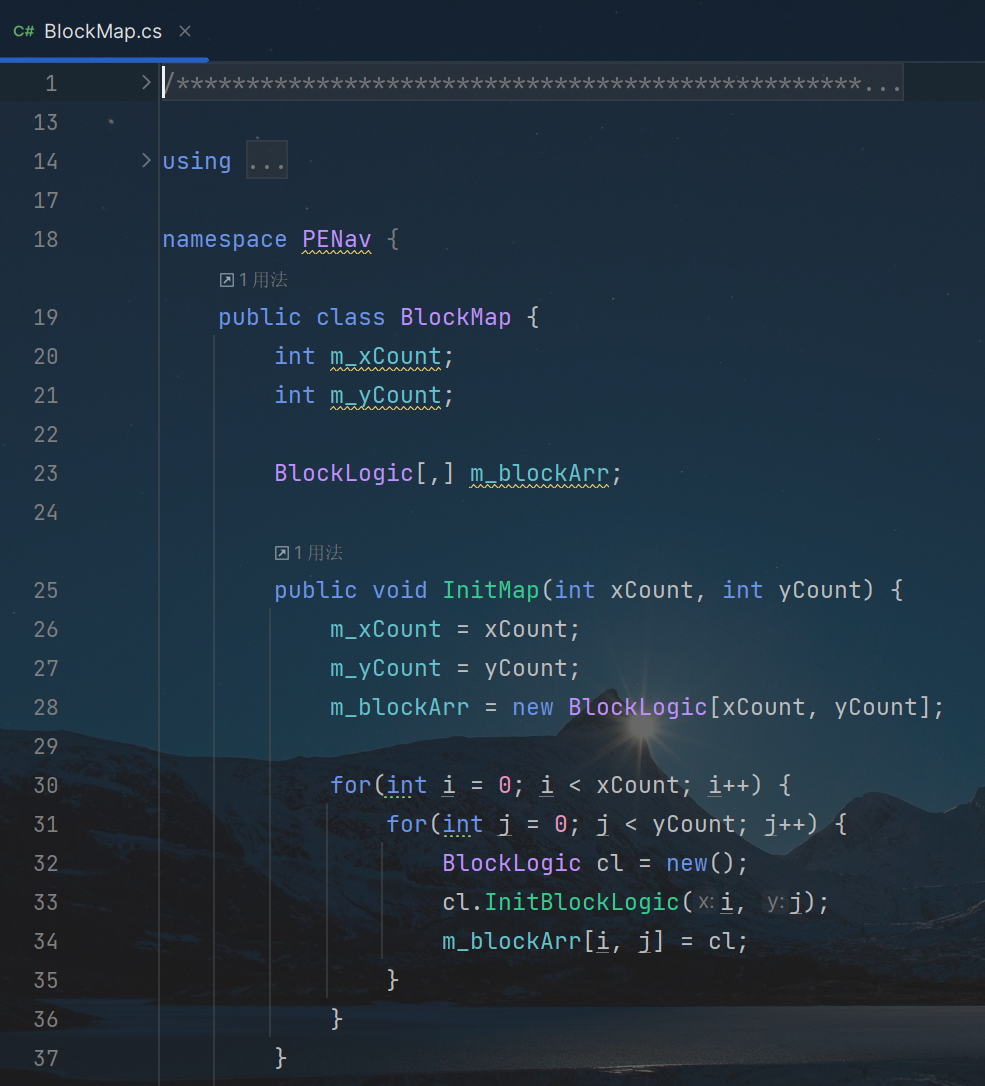This screenshot has width=985, height=1086.
Task: Click the InitMap method name
Action: click(x=491, y=590)
